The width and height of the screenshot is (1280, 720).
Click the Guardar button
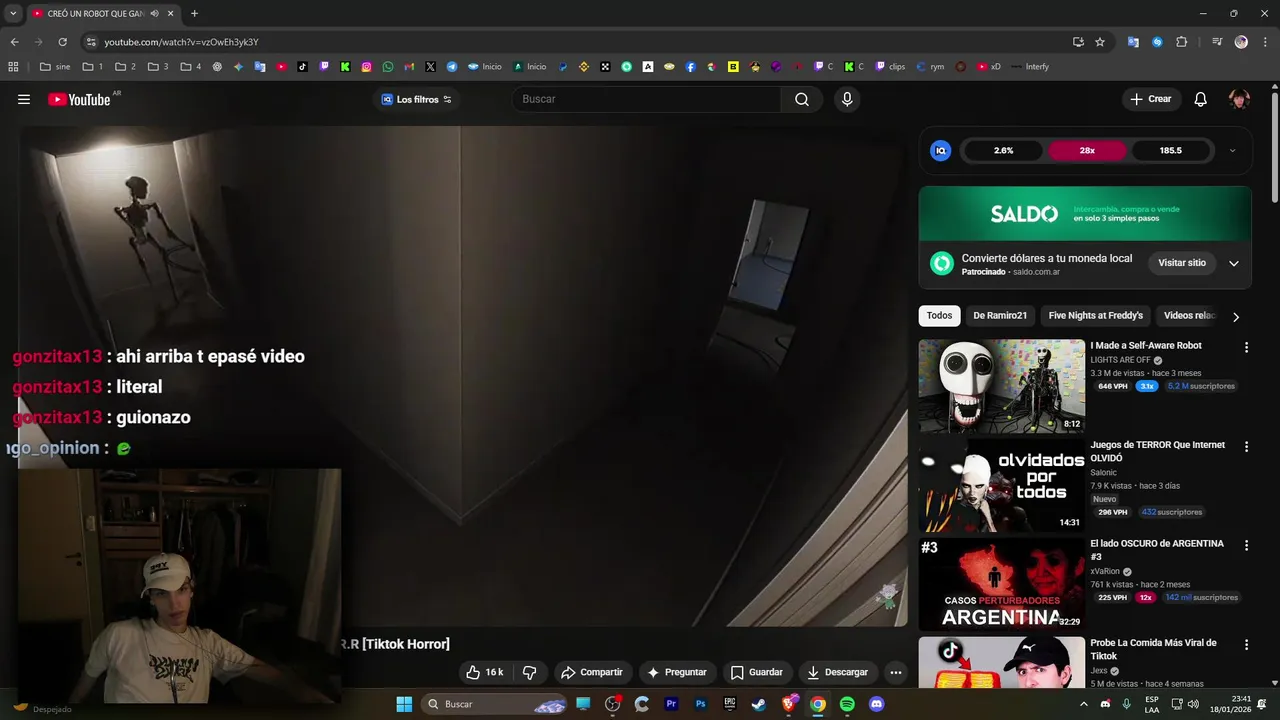(x=757, y=672)
